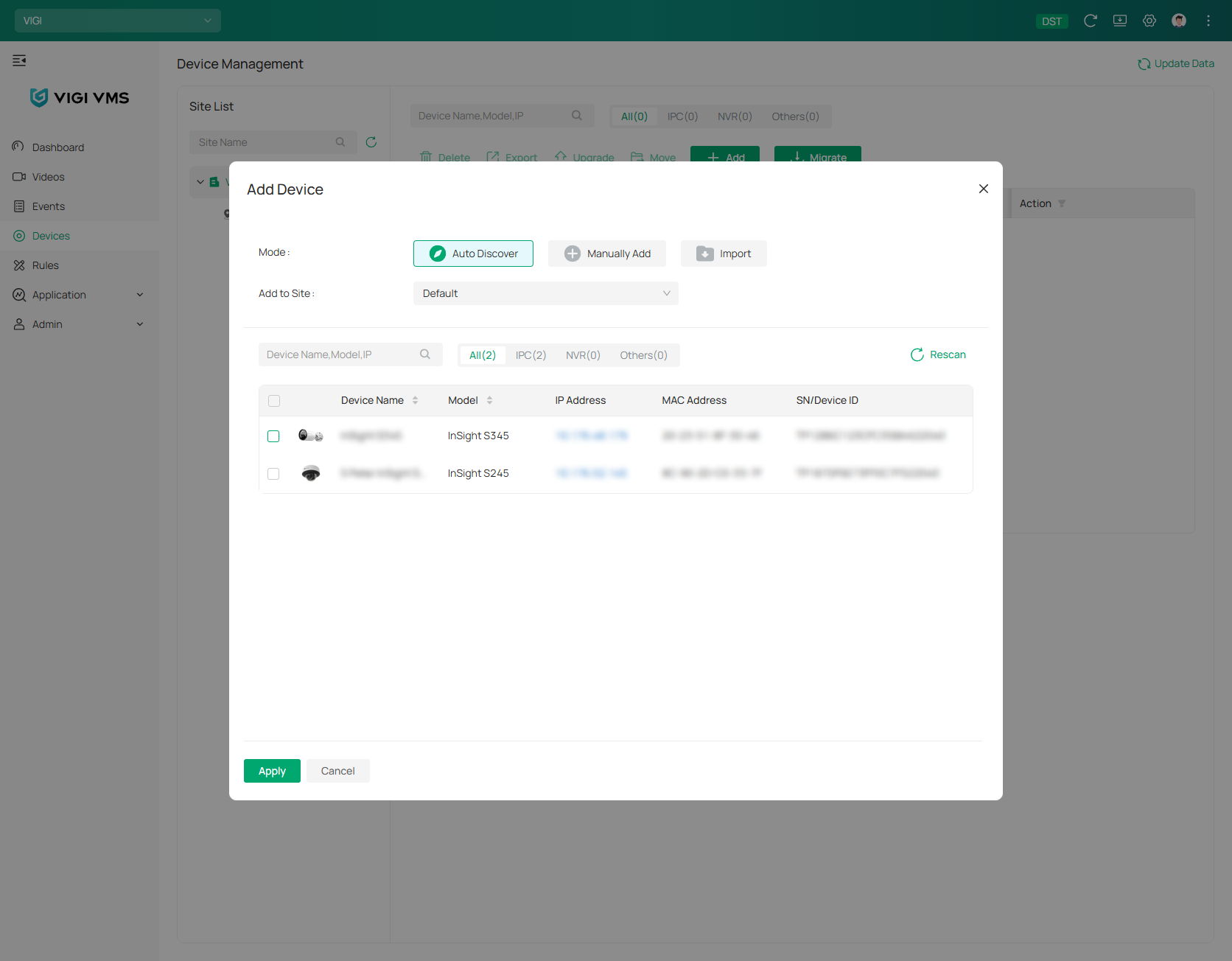The height and width of the screenshot is (961, 1232).
Task: Click the 'InSight S245' model cell
Action: point(478,473)
